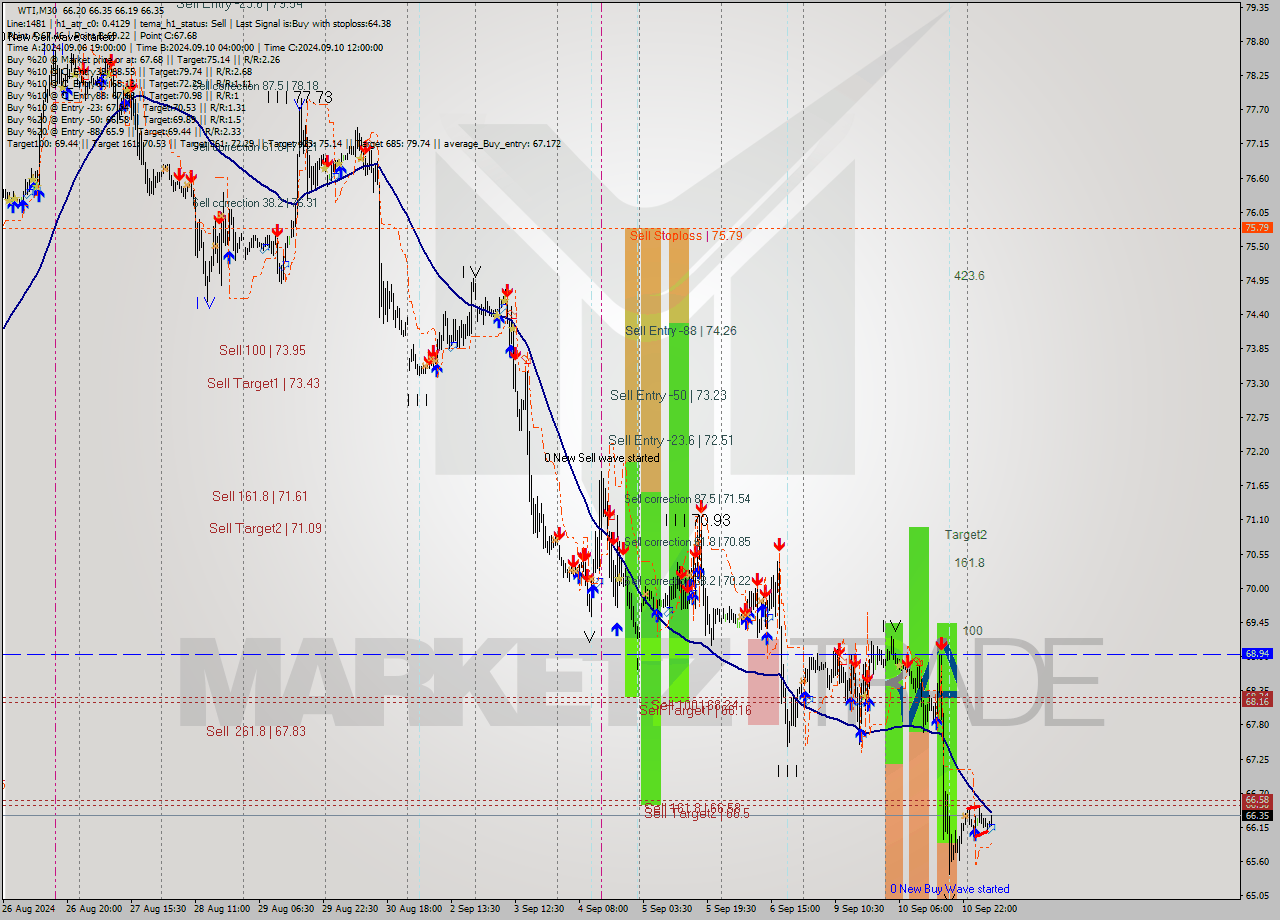Select the '161.8' level label under Target2
The width and height of the screenshot is (1280, 920).
tap(969, 564)
